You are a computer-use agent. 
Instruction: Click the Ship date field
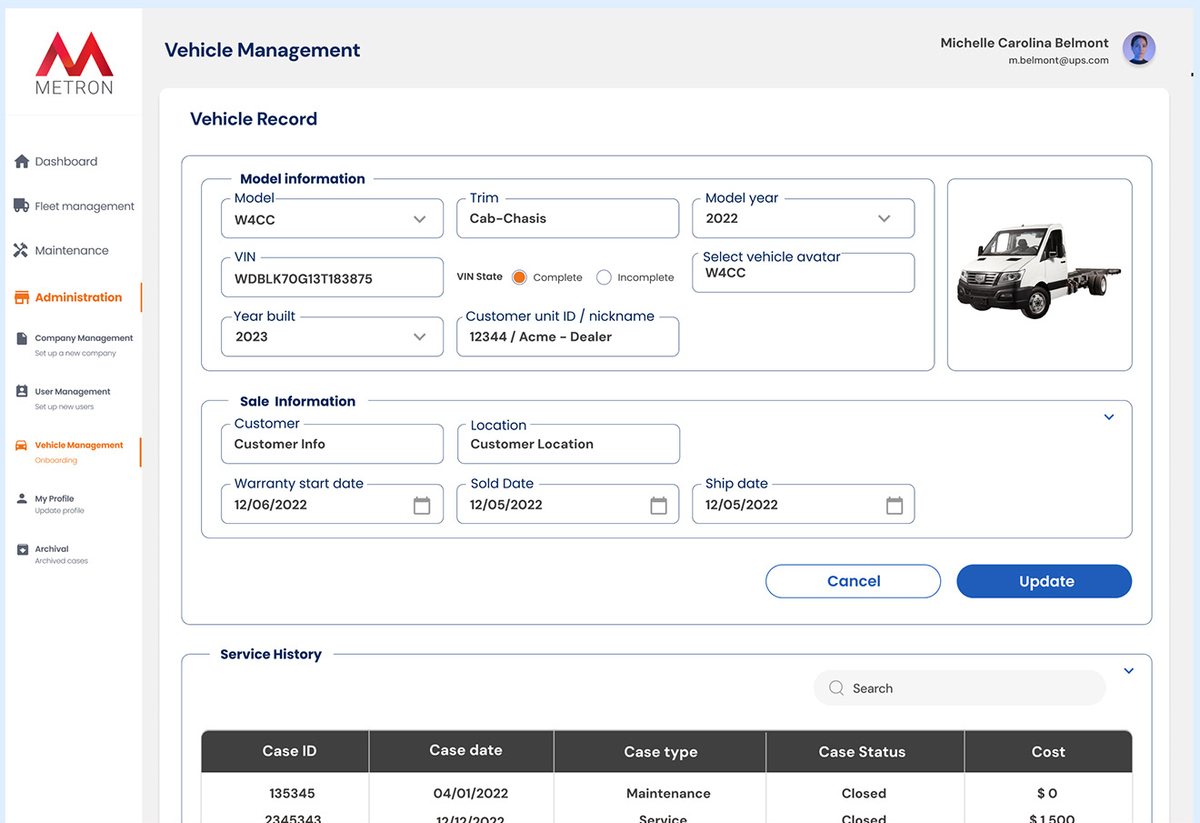[x=803, y=505]
